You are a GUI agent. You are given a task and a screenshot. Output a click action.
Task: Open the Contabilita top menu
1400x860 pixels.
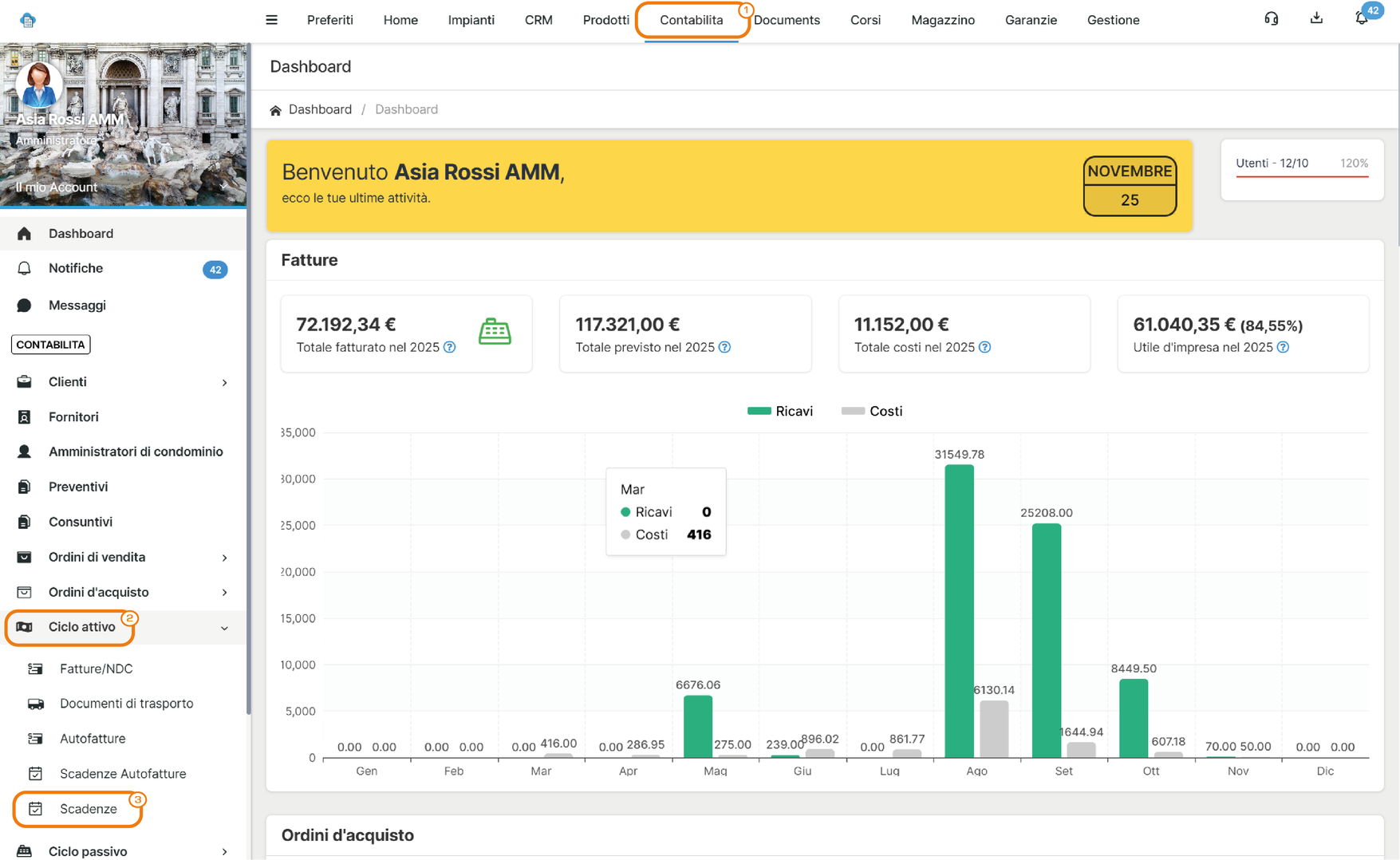pyautogui.click(x=691, y=20)
